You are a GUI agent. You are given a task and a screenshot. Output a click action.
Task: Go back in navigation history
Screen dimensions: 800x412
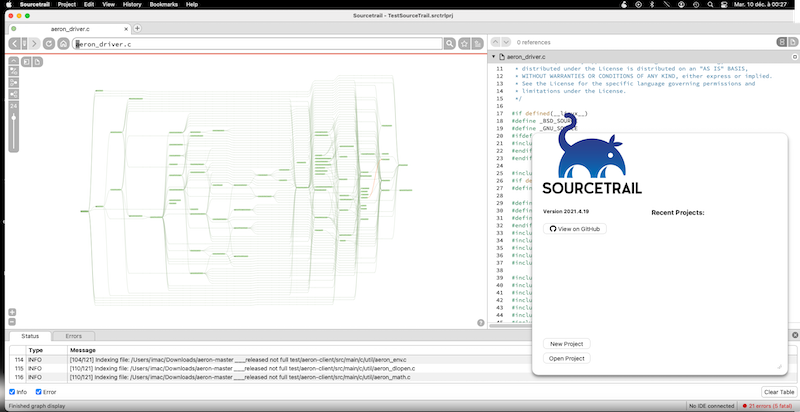tap(15, 44)
